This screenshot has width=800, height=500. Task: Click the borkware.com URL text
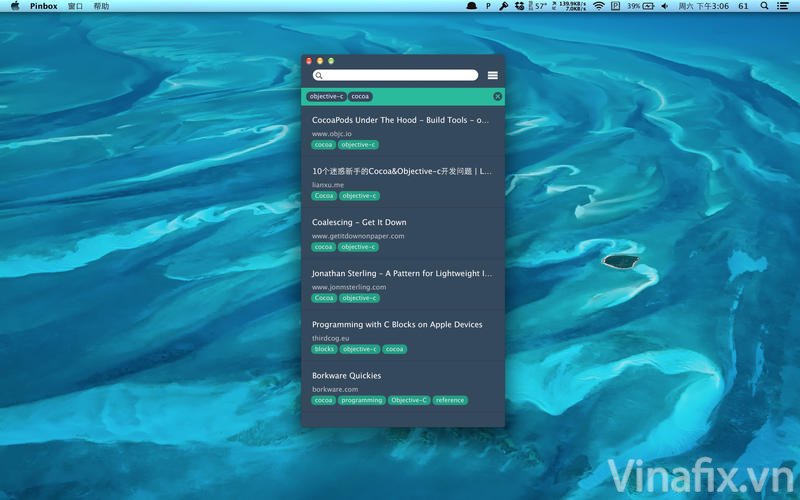click(335, 389)
